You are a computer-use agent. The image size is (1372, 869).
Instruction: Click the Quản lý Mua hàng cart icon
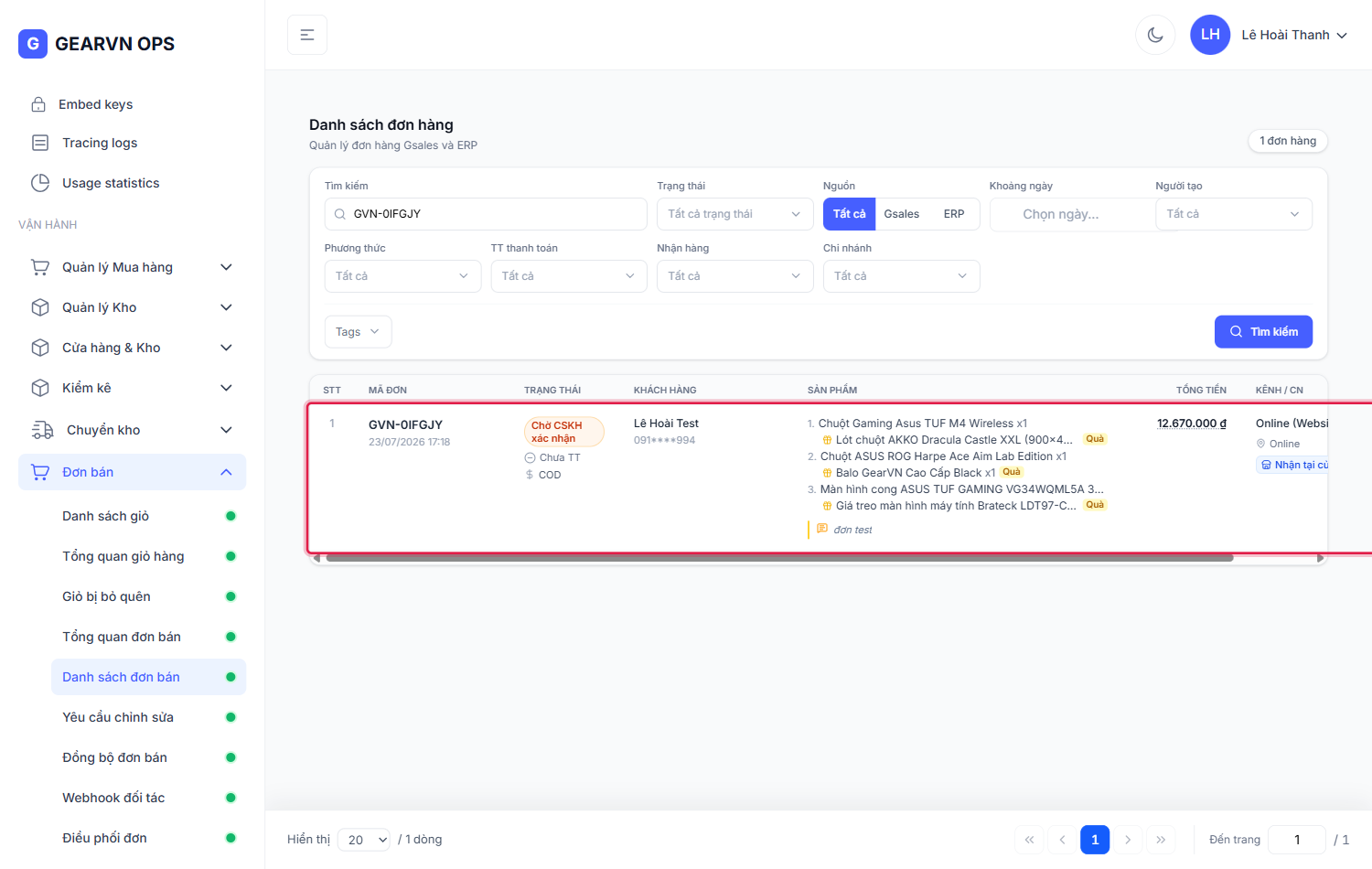click(40, 267)
